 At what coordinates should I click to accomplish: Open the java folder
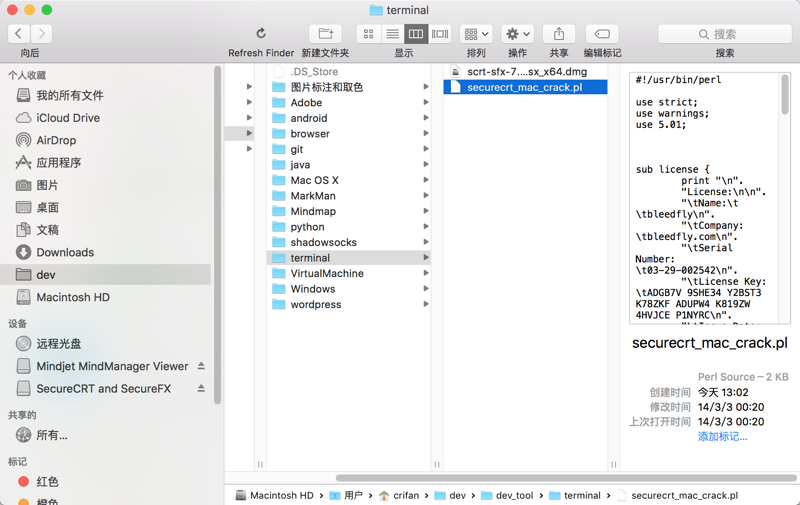[348, 165]
